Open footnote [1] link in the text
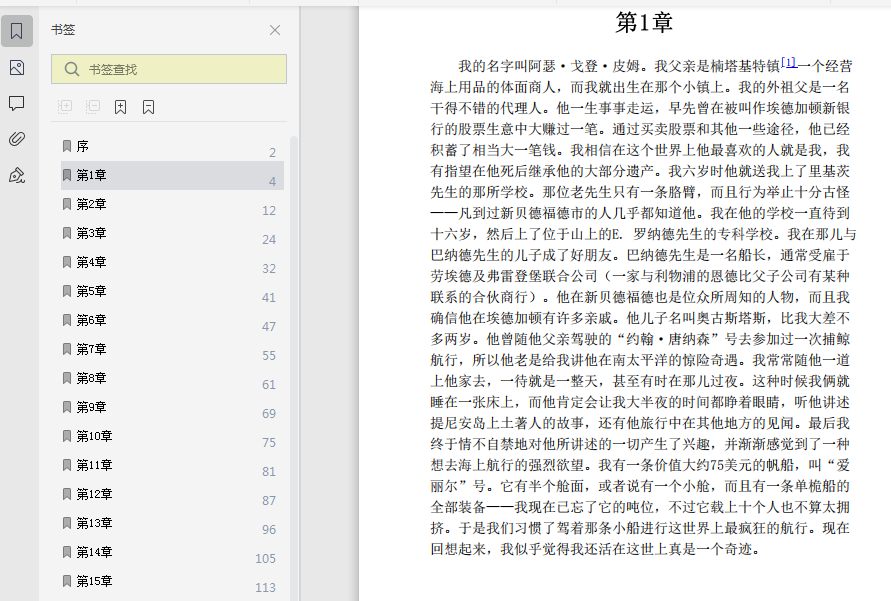Viewport: 891px width, 601px height. click(x=788, y=62)
